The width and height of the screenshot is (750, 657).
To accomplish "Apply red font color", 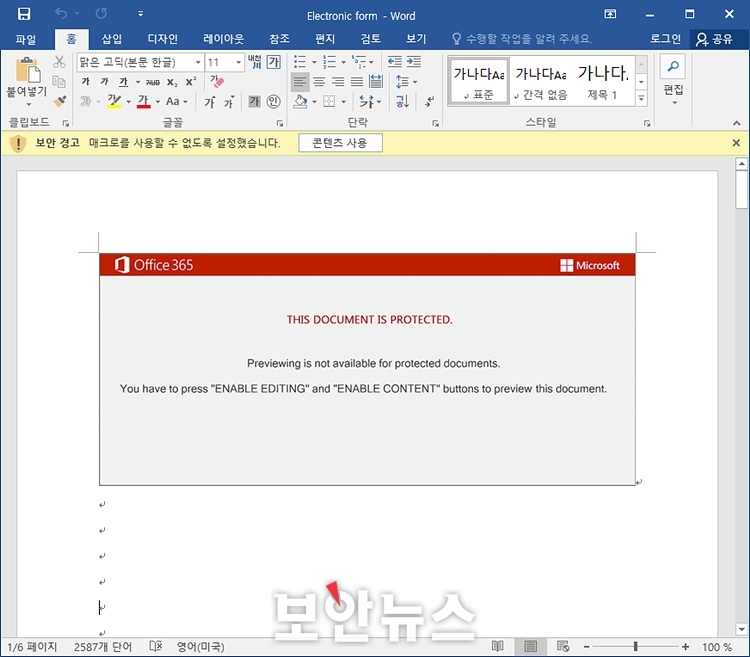I will pos(143,101).
